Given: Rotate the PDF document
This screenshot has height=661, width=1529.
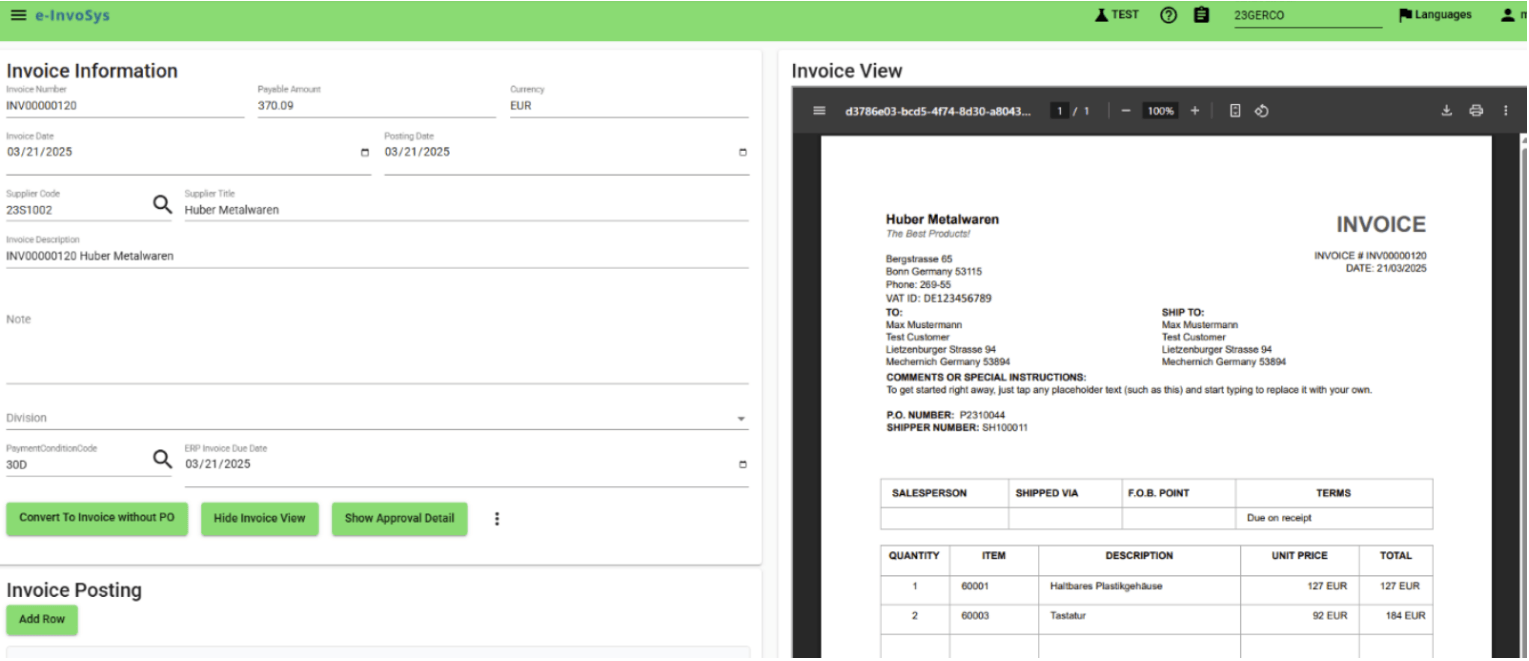Looking at the screenshot, I should (x=1262, y=111).
